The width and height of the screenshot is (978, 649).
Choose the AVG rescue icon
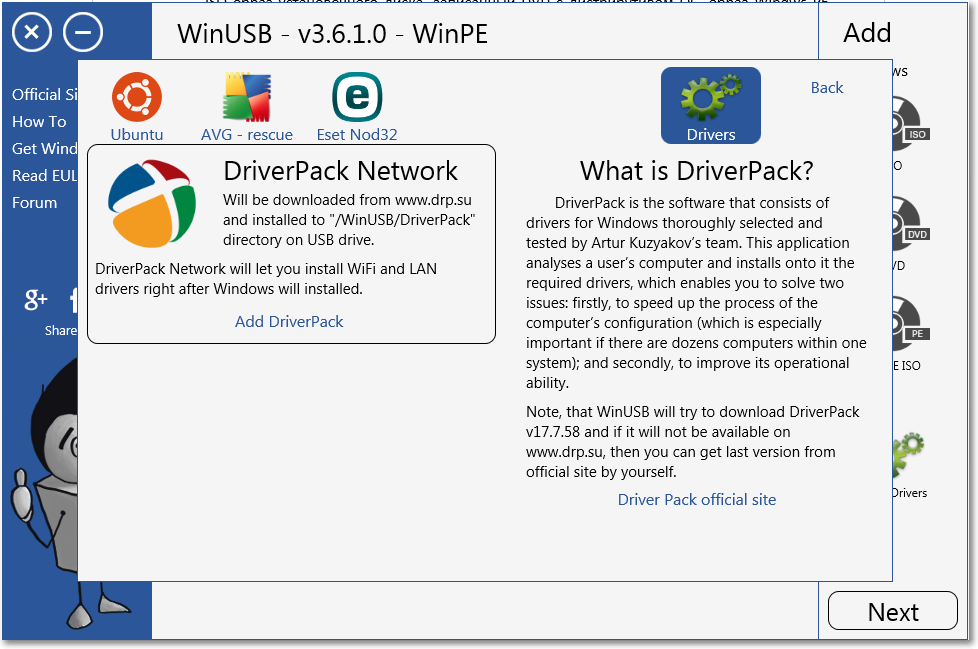pos(247,97)
